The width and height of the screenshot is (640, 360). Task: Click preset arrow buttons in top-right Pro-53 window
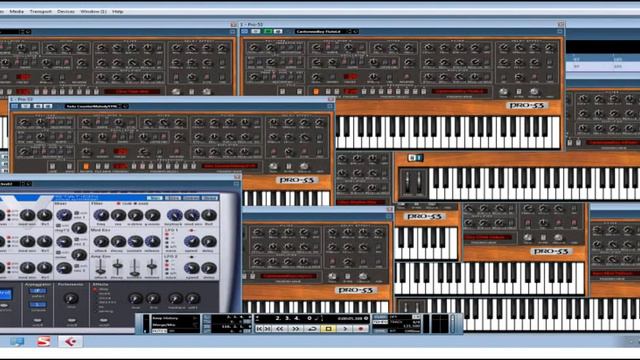(x=352, y=31)
